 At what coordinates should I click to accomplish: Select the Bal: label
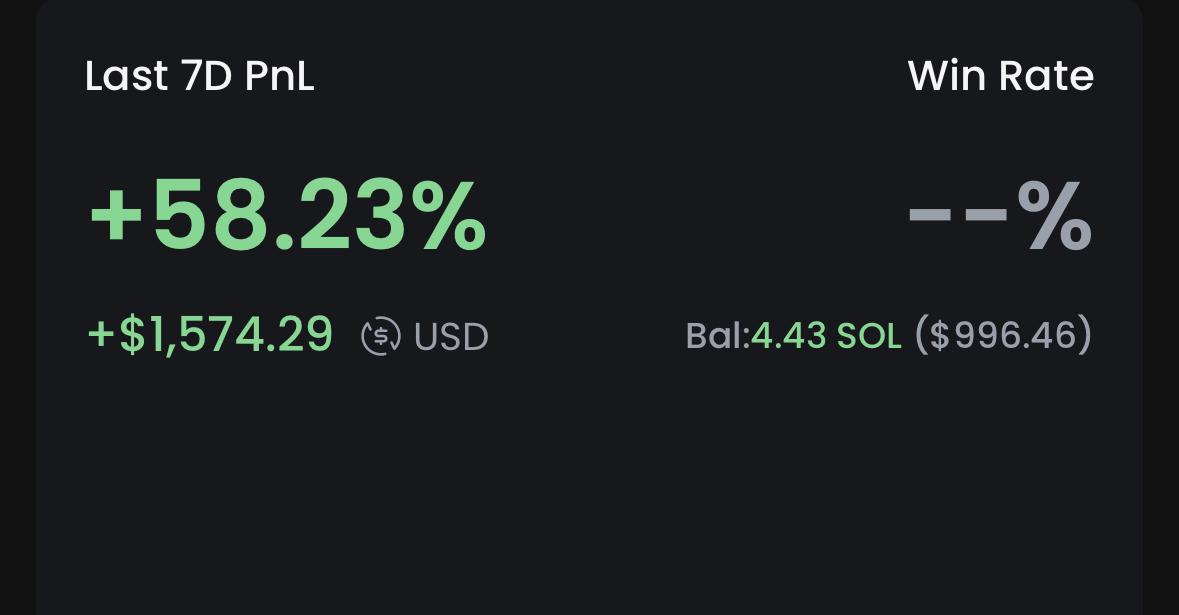pos(716,335)
